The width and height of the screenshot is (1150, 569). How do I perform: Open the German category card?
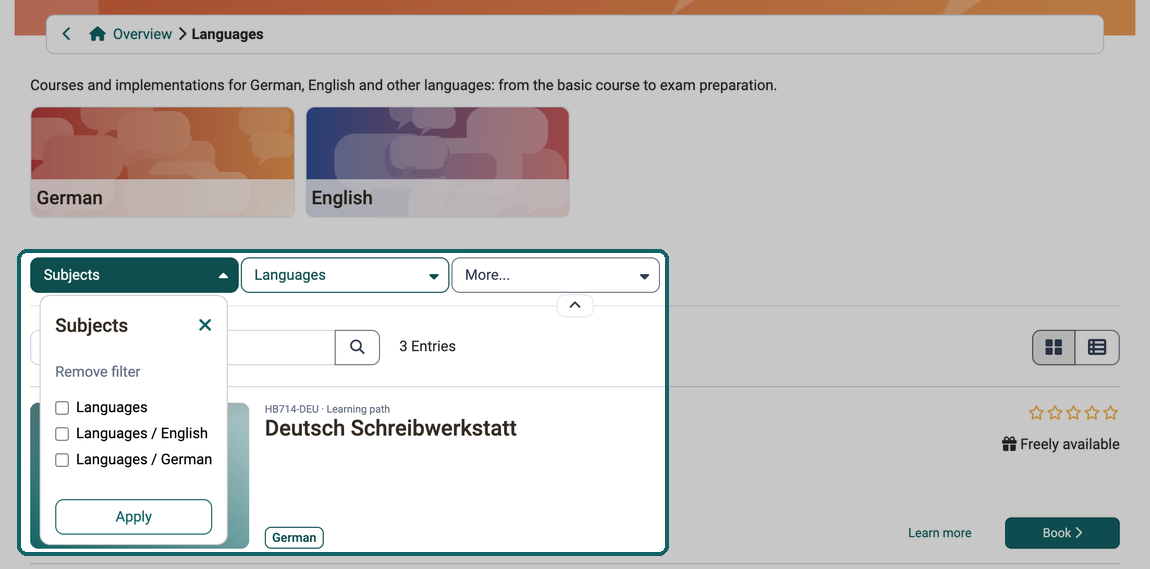162,162
